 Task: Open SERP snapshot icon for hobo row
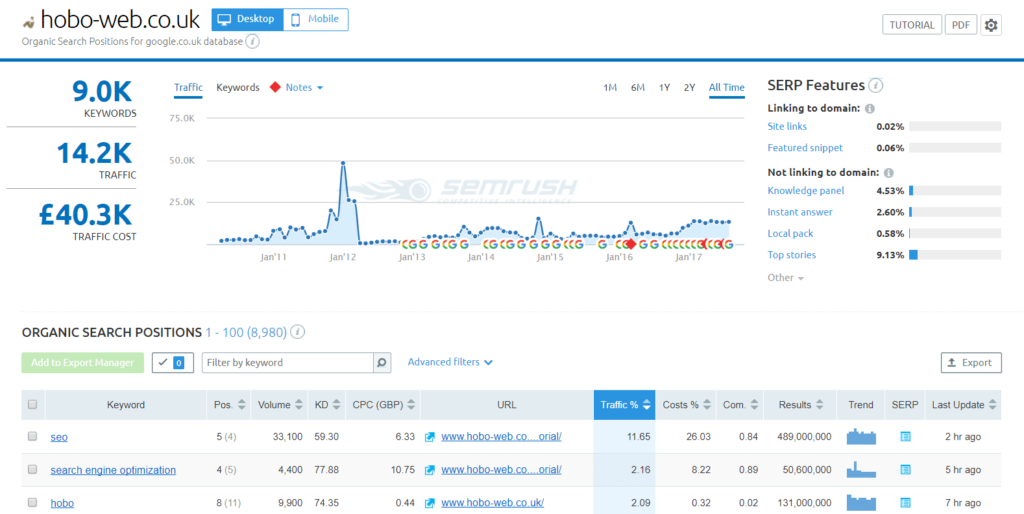point(906,503)
